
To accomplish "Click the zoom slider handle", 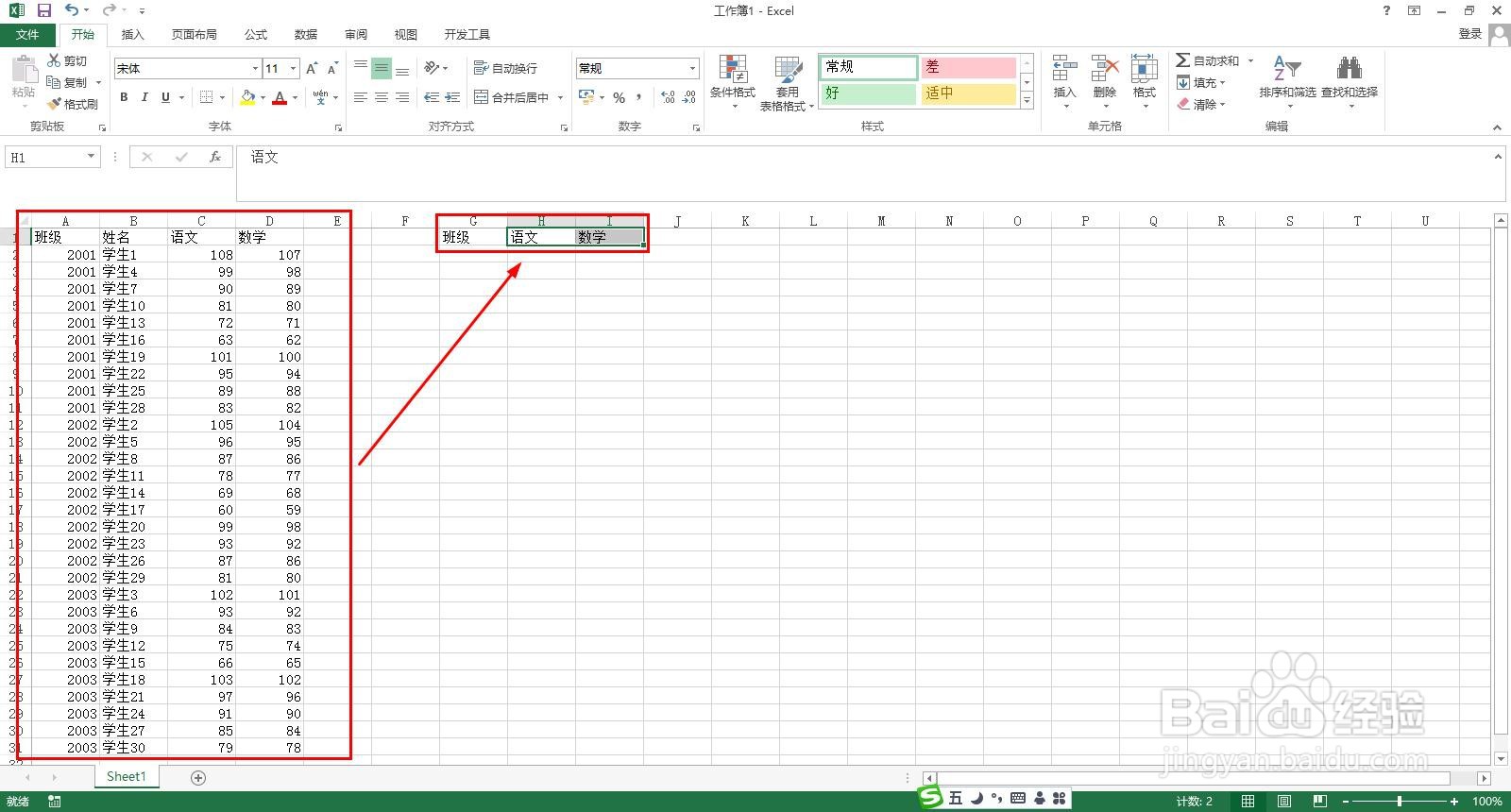I will (x=1399, y=802).
